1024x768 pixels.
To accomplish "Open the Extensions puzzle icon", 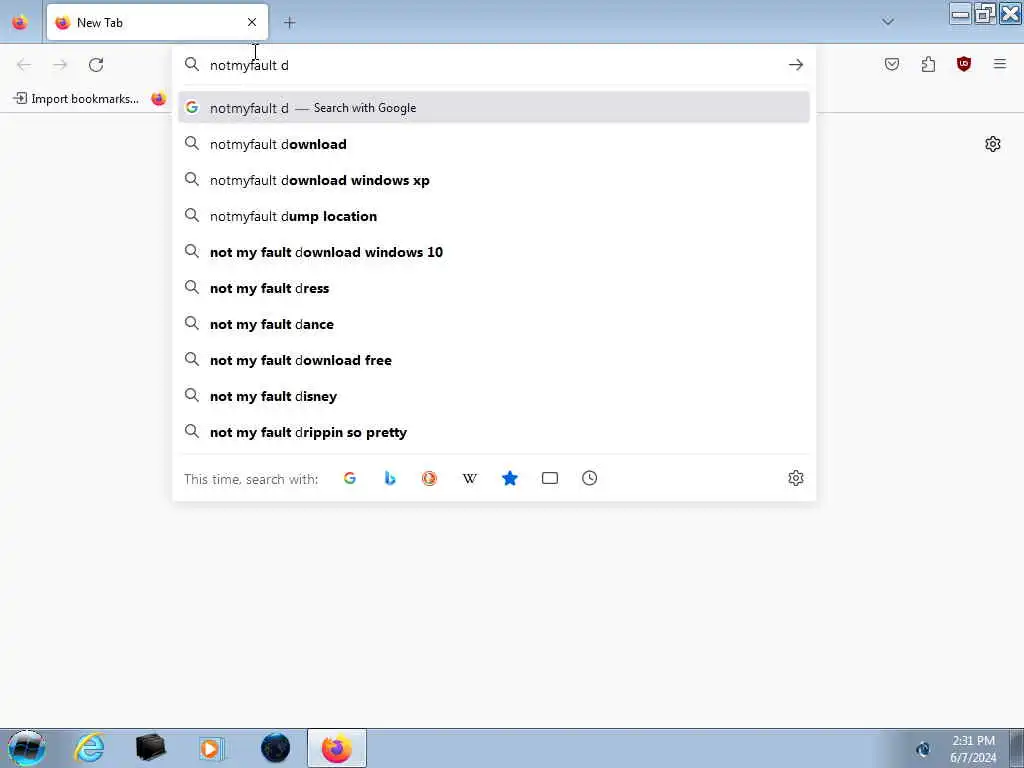I will [x=928, y=64].
